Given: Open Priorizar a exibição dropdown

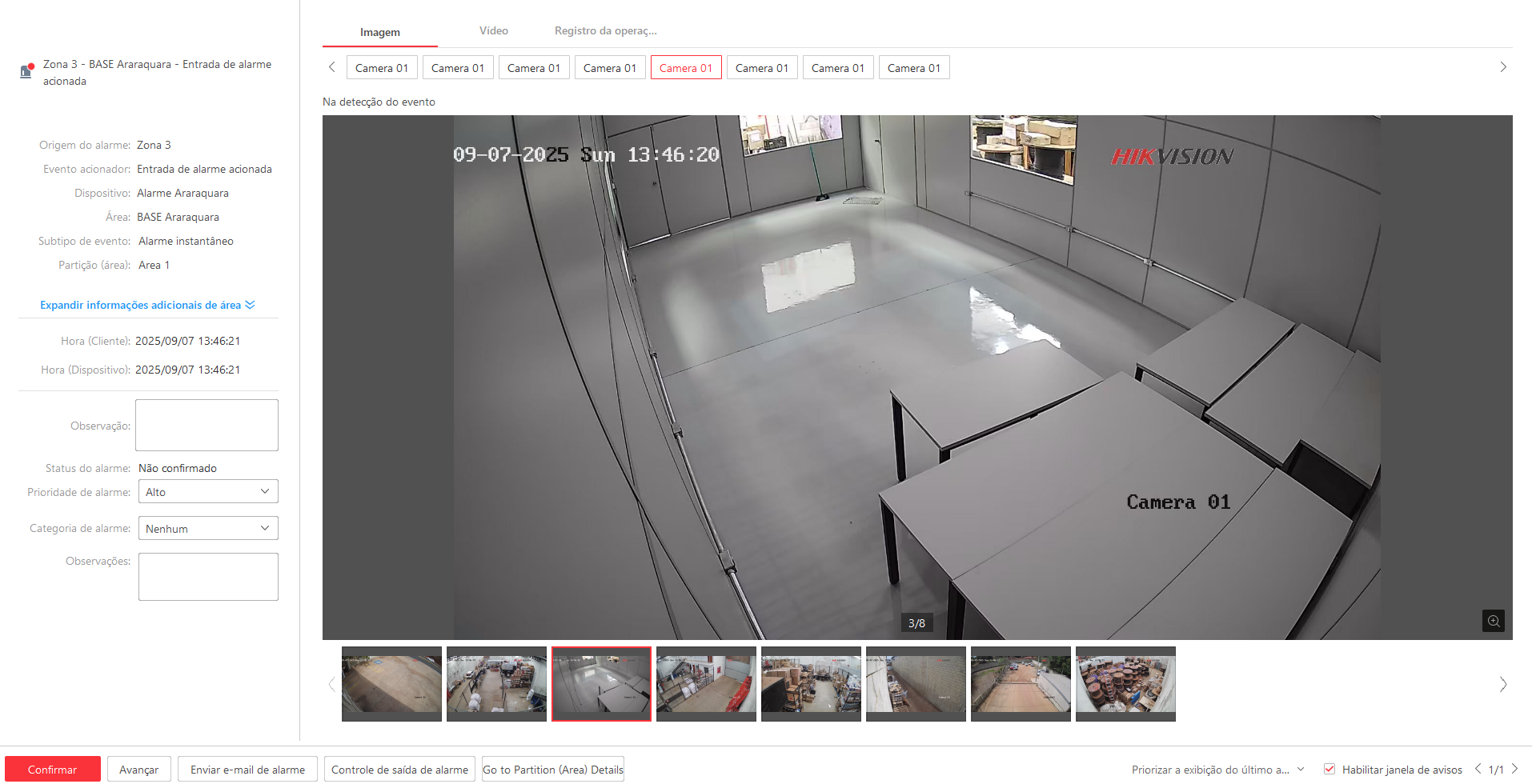Looking at the screenshot, I should pos(1217,770).
